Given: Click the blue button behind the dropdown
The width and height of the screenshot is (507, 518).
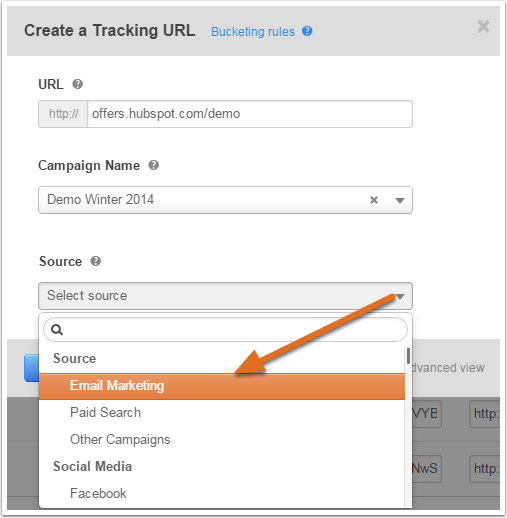Looking at the screenshot, I should click(x=31, y=368).
